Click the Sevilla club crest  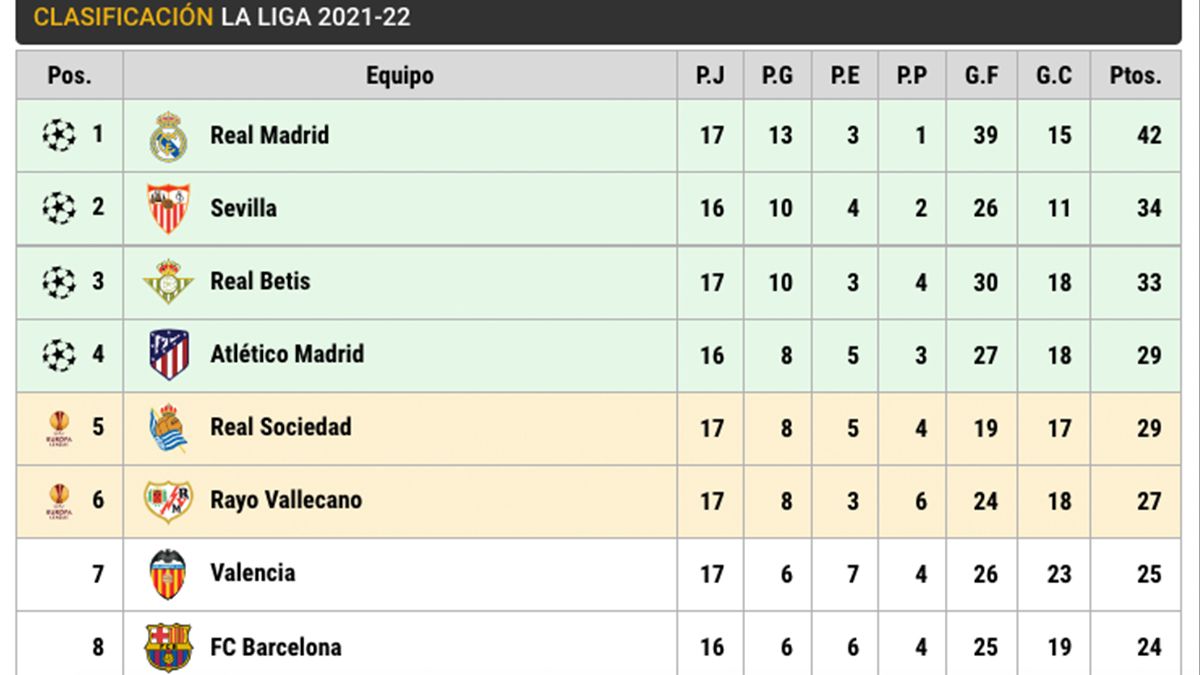coord(168,208)
